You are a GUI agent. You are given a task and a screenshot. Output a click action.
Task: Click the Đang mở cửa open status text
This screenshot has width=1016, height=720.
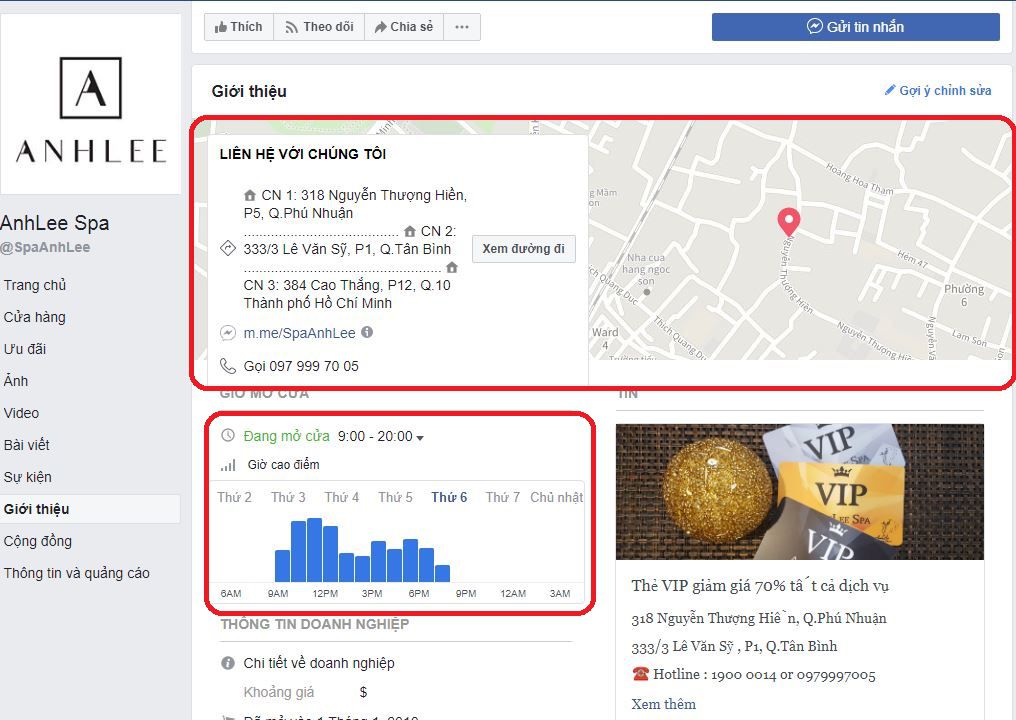[x=286, y=436]
